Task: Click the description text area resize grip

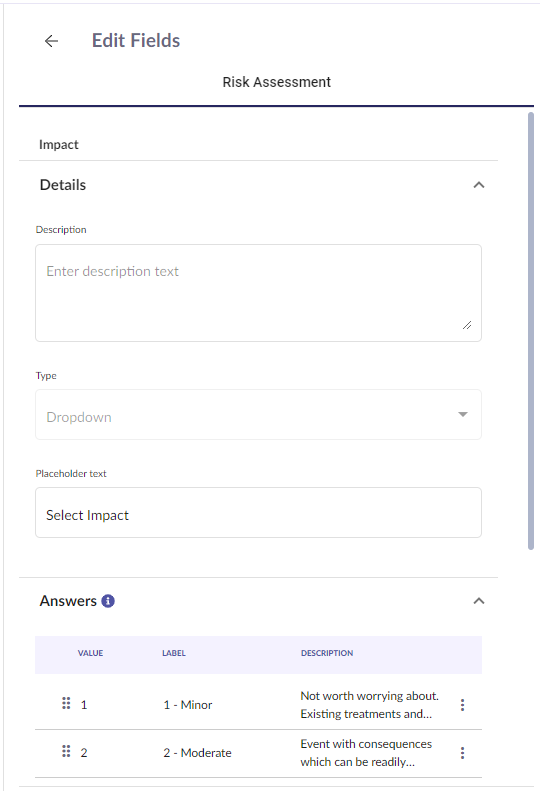Action: point(467,325)
